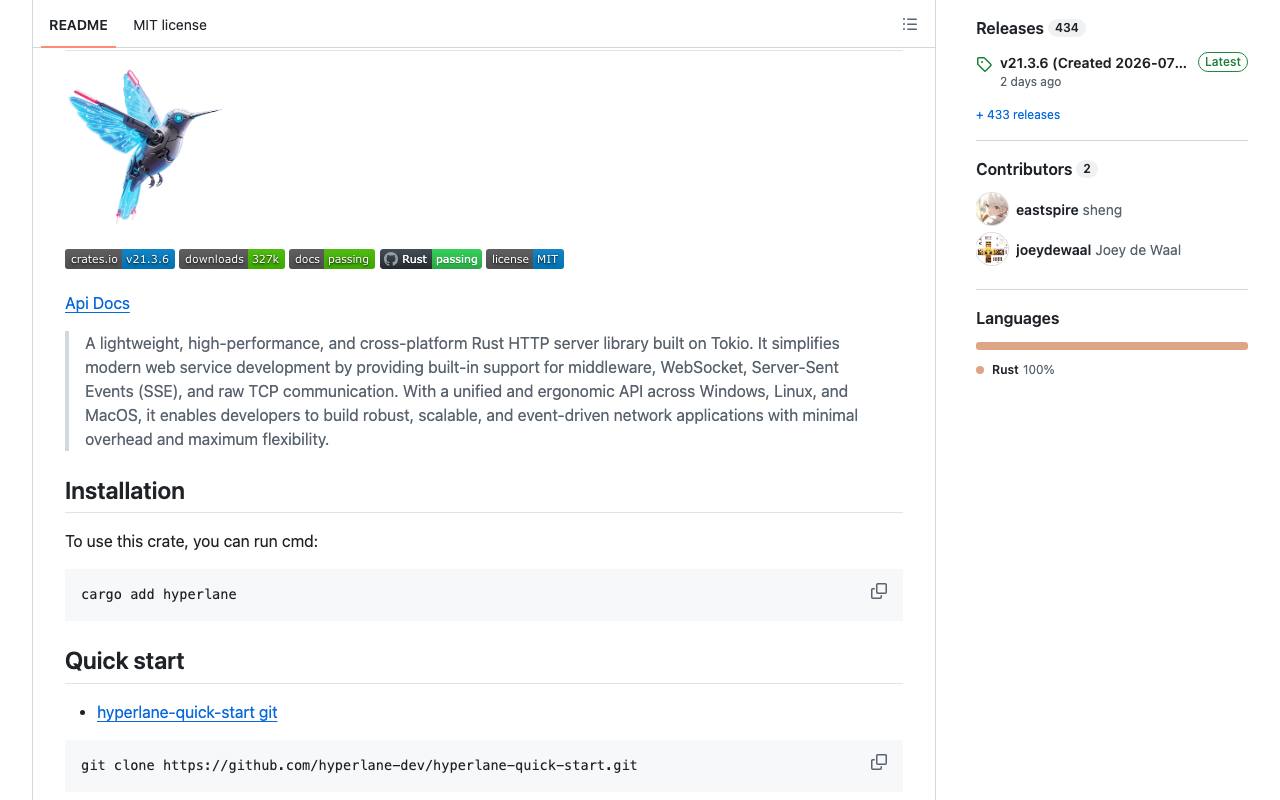This screenshot has width=1280, height=800.
Task: Switch to the README tab
Action: 78,25
